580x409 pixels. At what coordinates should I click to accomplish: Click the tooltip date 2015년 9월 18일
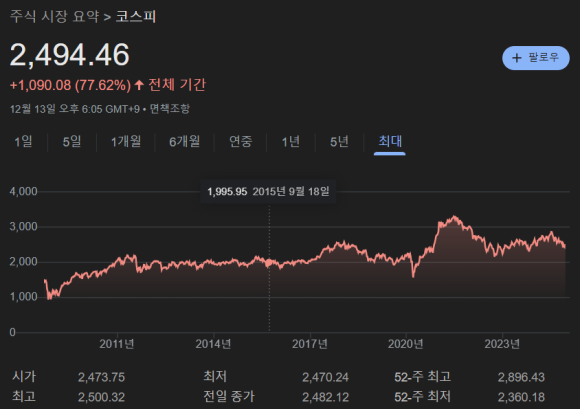tap(291, 192)
